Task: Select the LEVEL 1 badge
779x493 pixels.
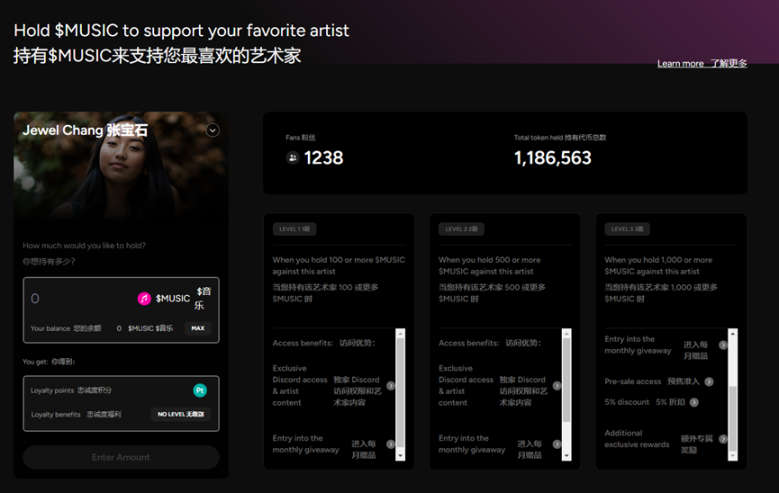Action: coord(294,229)
